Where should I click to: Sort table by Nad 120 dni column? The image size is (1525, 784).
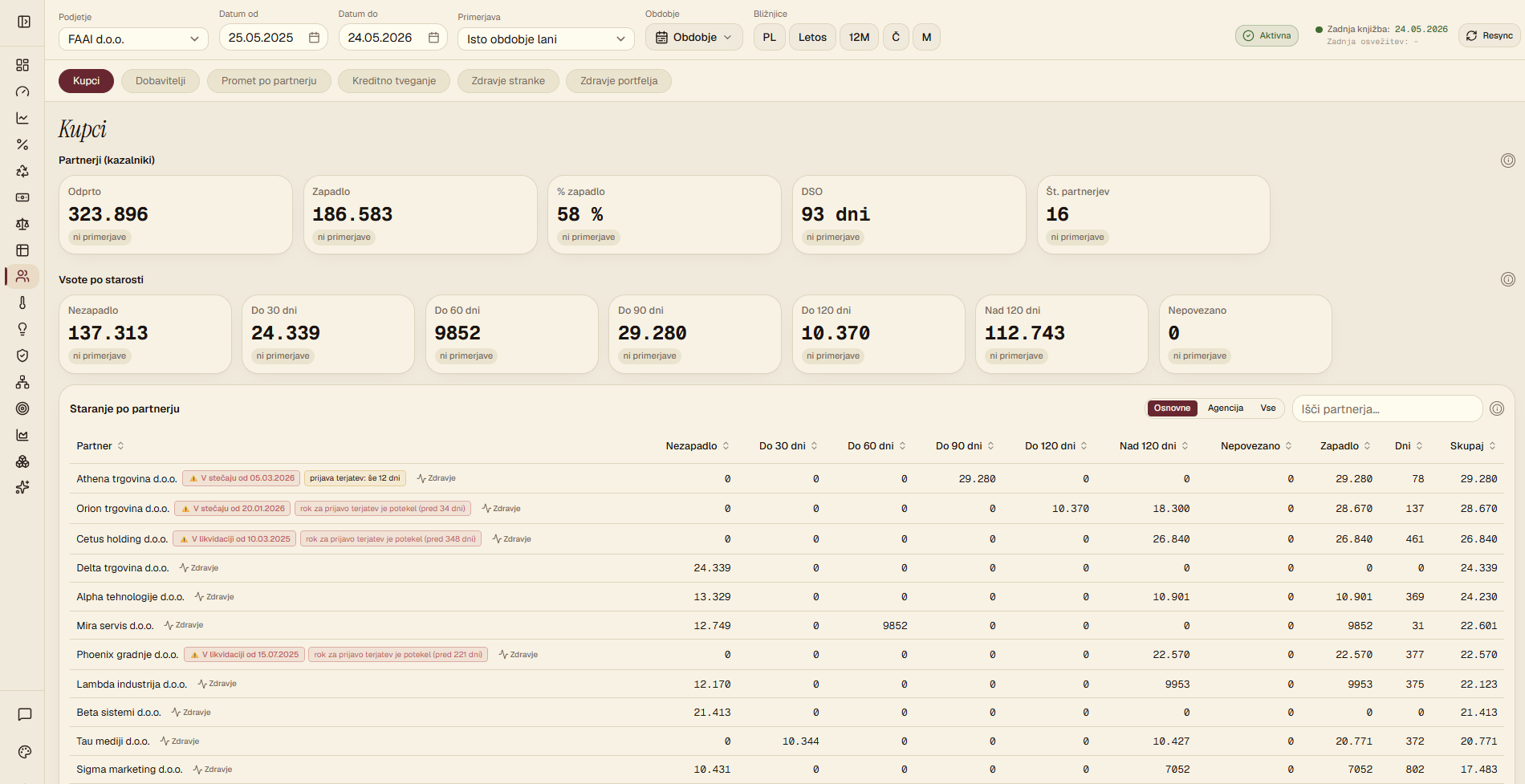(1154, 445)
